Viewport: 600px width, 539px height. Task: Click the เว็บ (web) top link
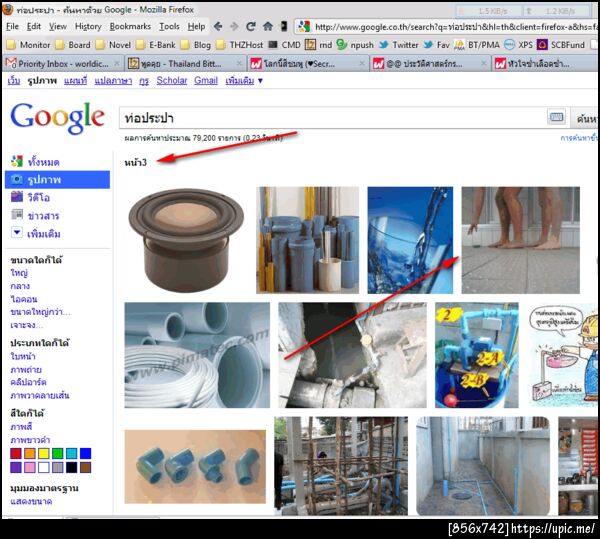coord(14,81)
